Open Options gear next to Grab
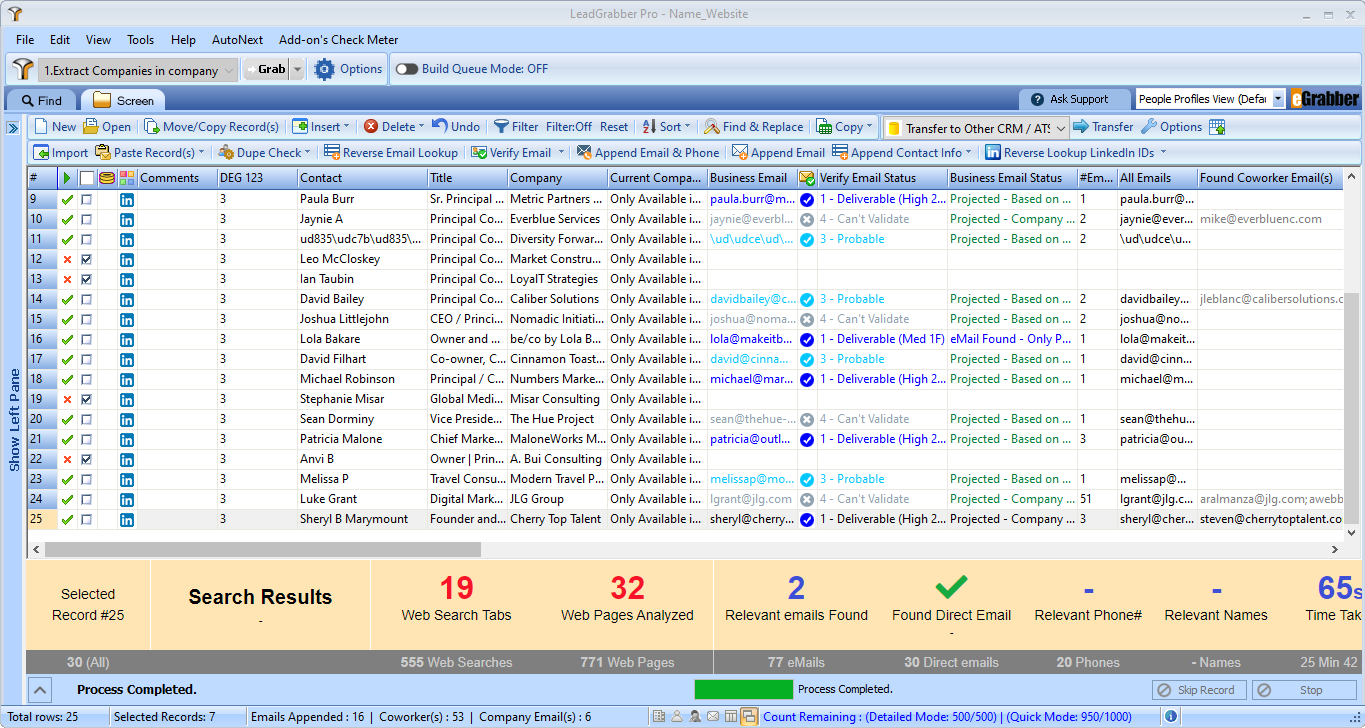This screenshot has height=728, width=1365. (x=348, y=69)
